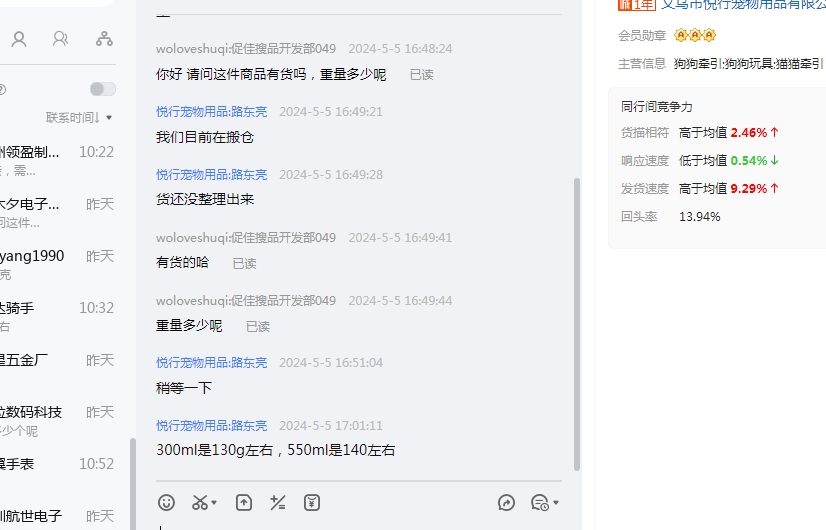The width and height of the screenshot is (826, 530).
Task: Click sender name 悦行宠物用品:路东亮 at 16:51:04
Action: 212,362
